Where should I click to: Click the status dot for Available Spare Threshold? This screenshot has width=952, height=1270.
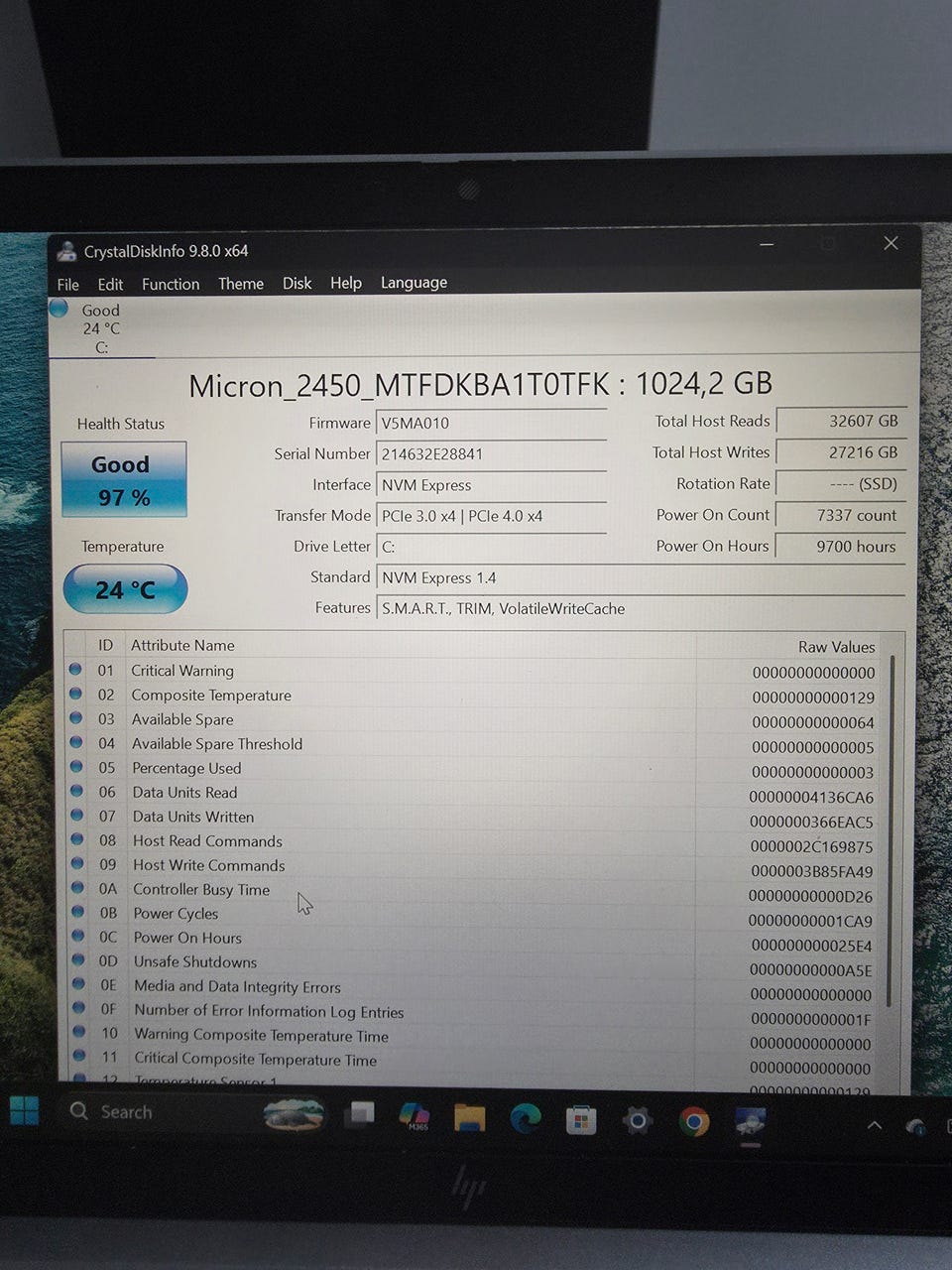click(x=76, y=742)
